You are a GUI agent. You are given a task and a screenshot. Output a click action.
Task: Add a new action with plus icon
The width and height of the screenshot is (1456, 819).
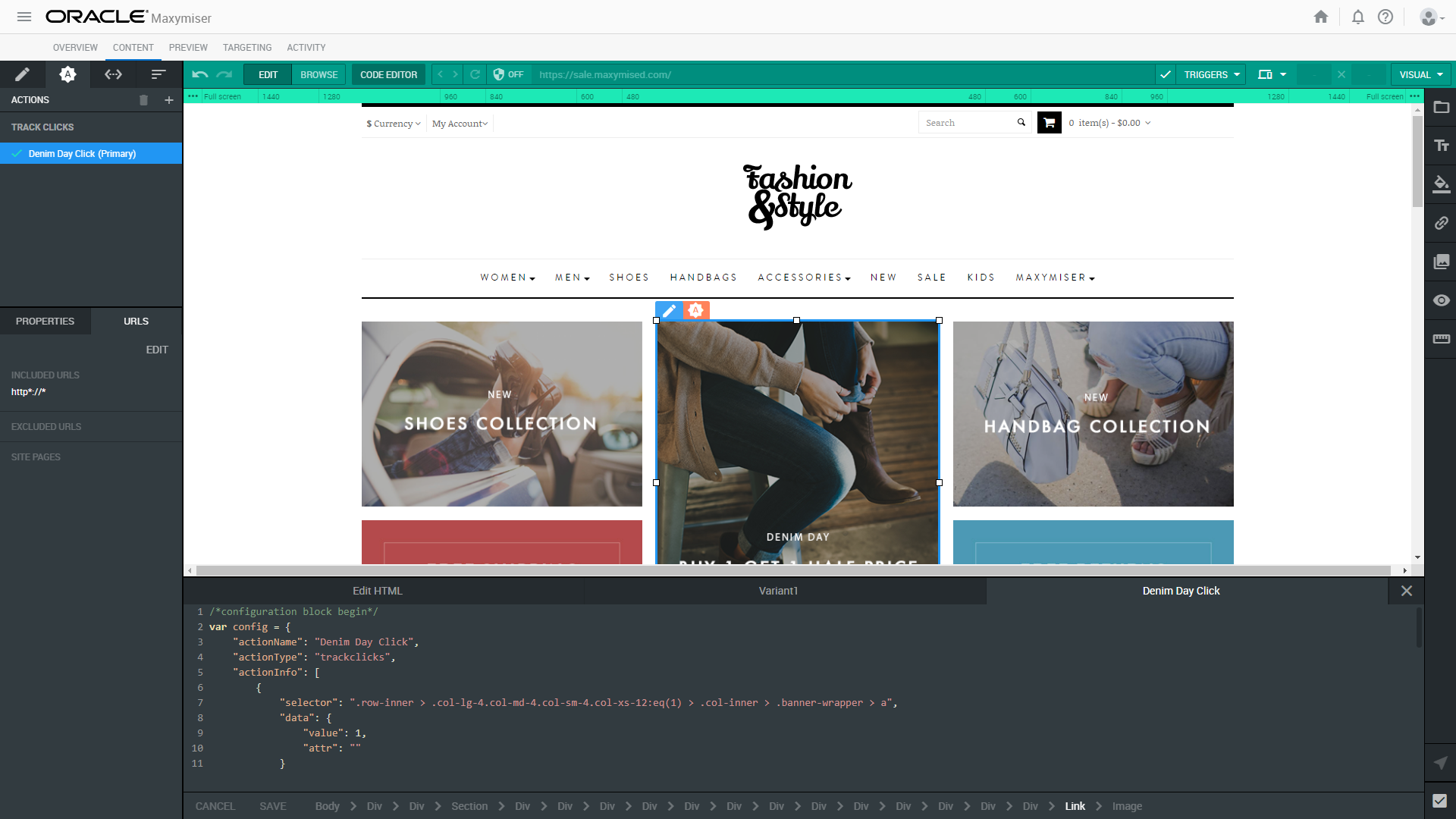pos(169,100)
